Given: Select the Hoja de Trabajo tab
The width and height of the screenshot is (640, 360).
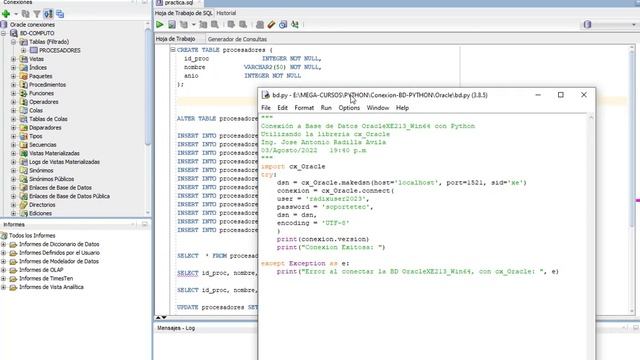Looking at the screenshot, I should (176, 39).
